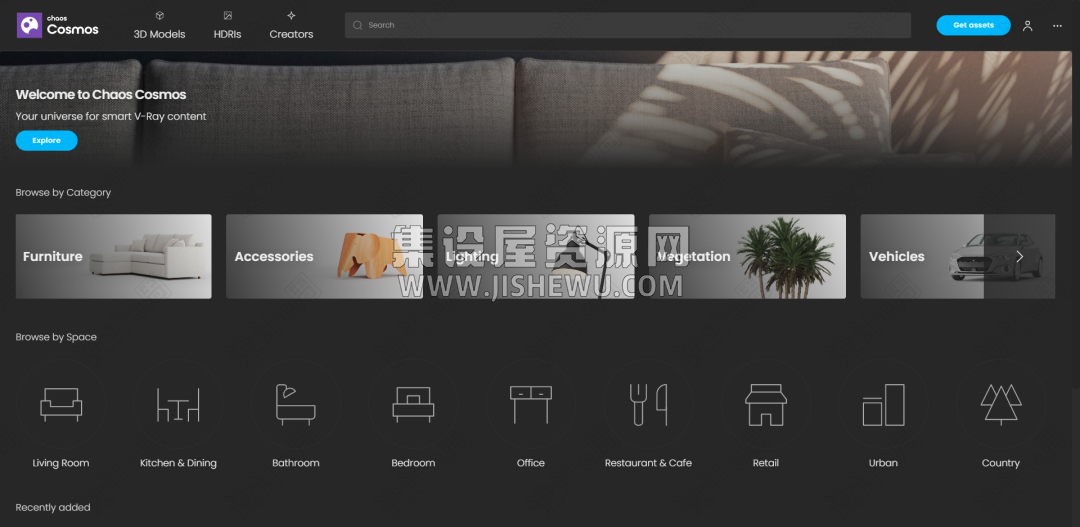
Task: Click the sparkle icon above Creators
Action: pos(291,15)
